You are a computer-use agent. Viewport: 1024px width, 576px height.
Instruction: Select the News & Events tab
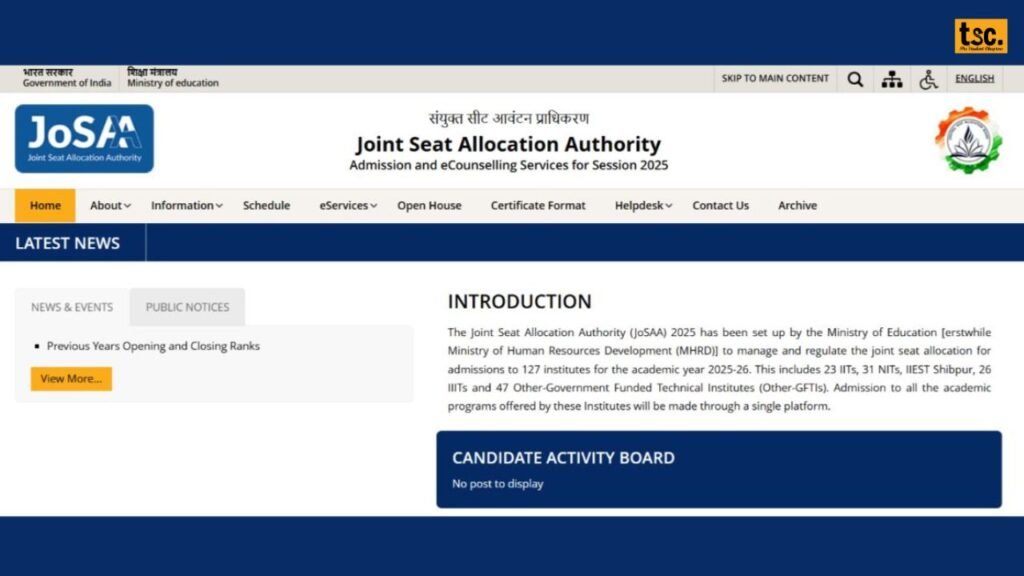(x=72, y=307)
